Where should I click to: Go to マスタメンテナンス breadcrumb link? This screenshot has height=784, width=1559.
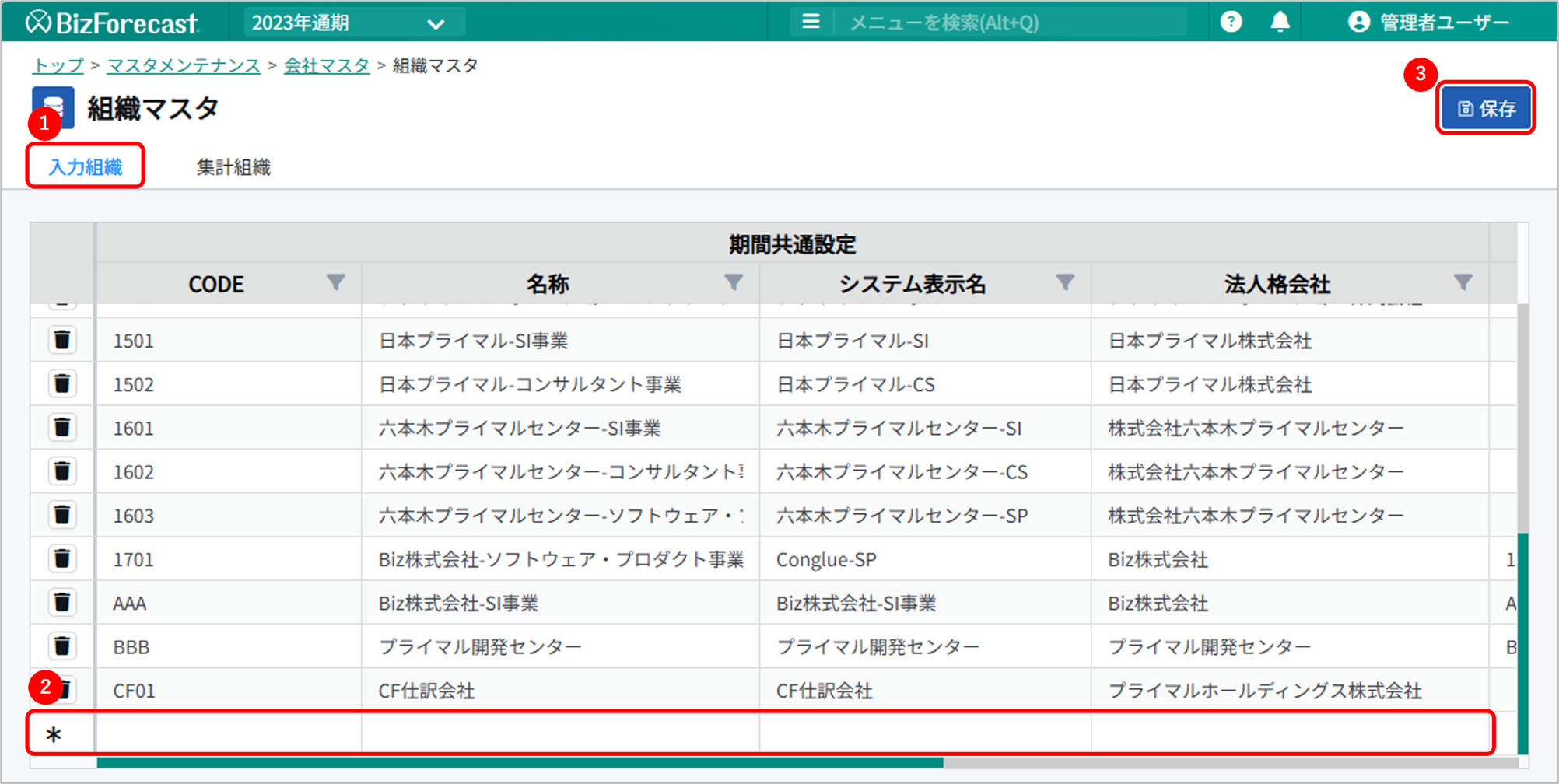pos(184,65)
